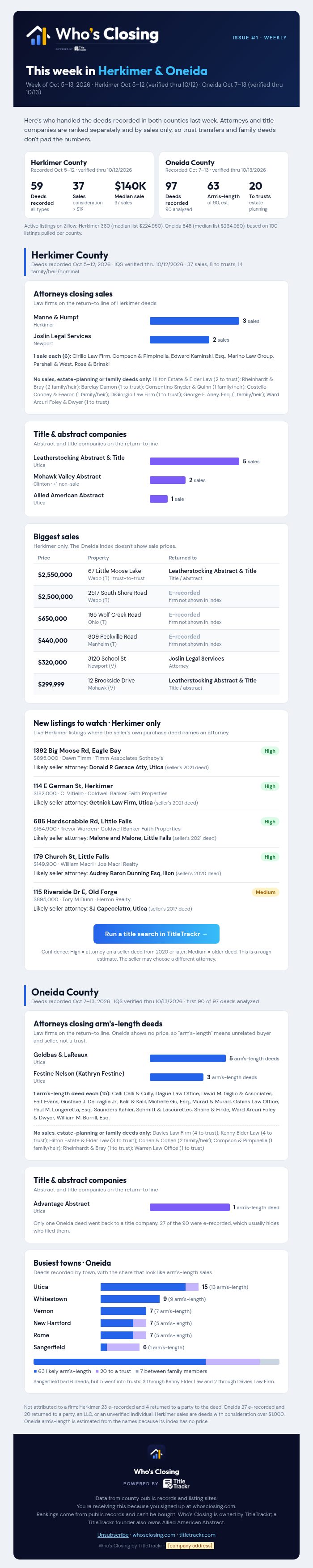Click the Herkimer & Oneida headline text
Viewport: 313px width, 1568px height.
coord(153,71)
